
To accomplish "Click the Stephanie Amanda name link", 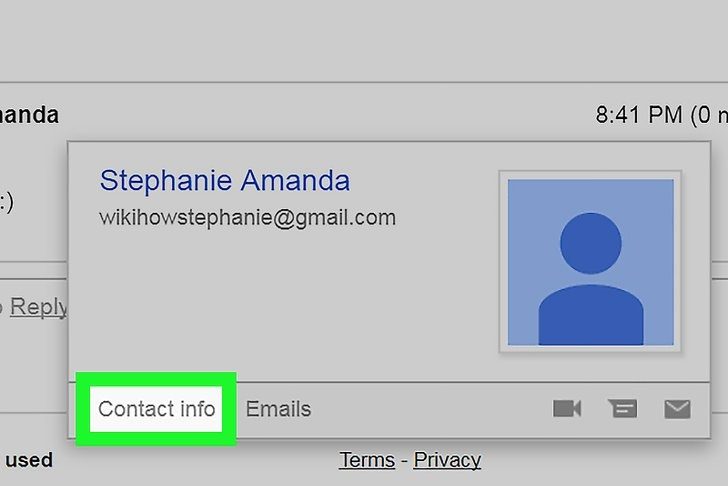I will [x=225, y=180].
